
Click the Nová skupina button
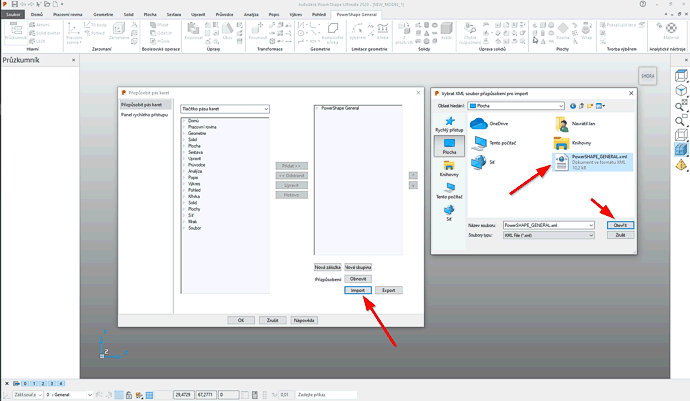tap(358, 267)
